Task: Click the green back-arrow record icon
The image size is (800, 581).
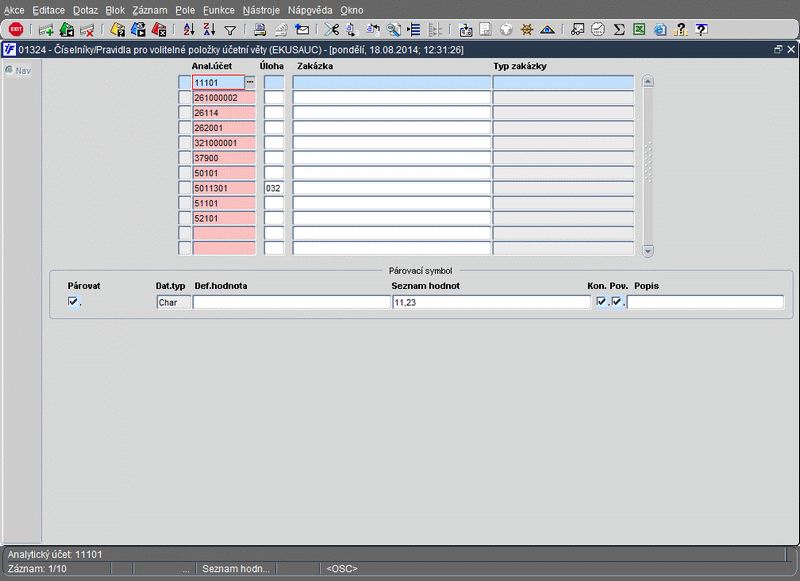Action: coord(67,30)
